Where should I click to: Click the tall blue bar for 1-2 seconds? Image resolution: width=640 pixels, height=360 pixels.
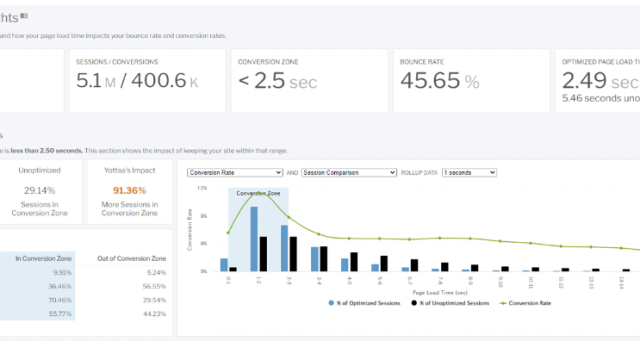(x=254, y=239)
